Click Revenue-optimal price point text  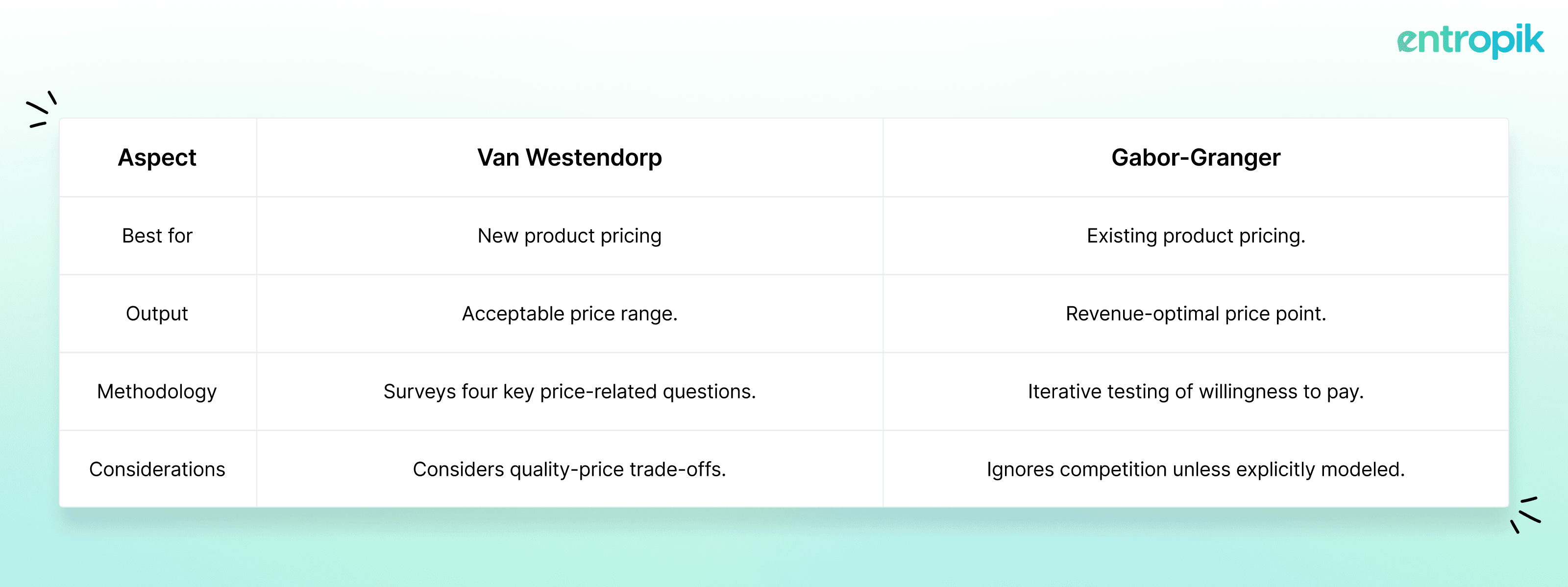tap(1196, 314)
